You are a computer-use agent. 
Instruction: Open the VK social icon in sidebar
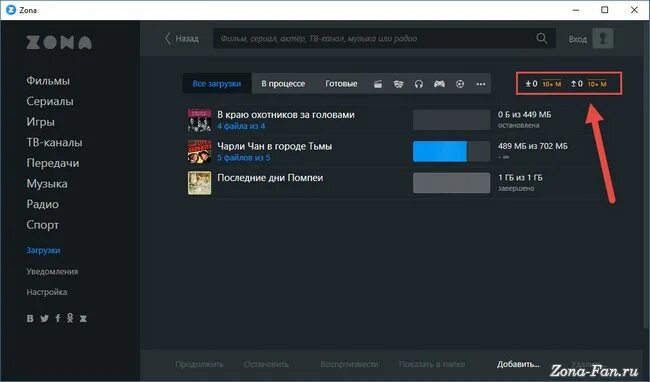coord(30,318)
